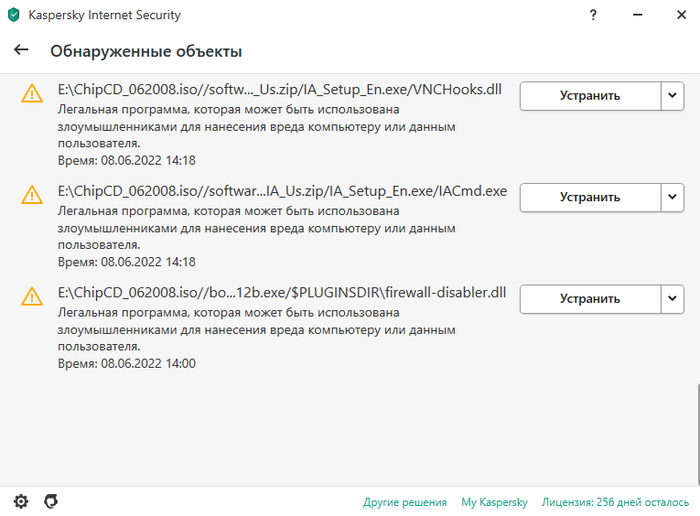Click the help question mark icon
This screenshot has height=516, width=700.
[x=593, y=16]
